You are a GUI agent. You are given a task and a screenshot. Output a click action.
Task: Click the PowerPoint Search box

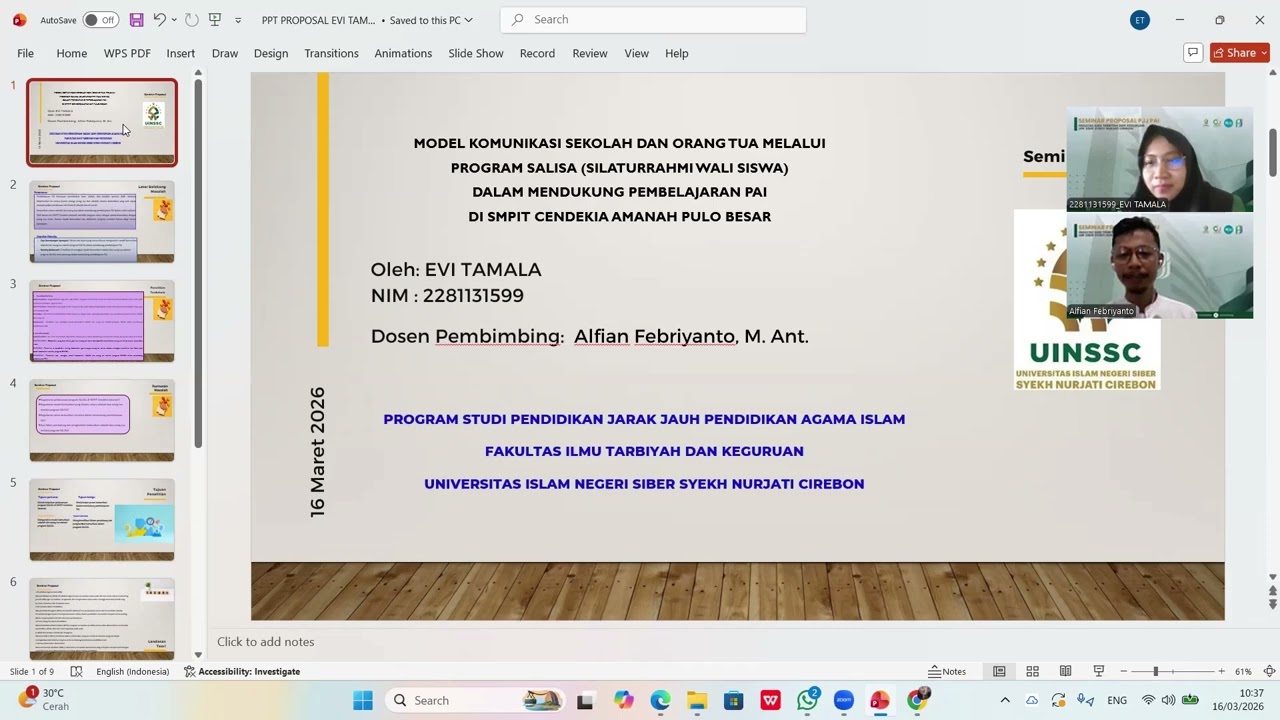(653, 20)
